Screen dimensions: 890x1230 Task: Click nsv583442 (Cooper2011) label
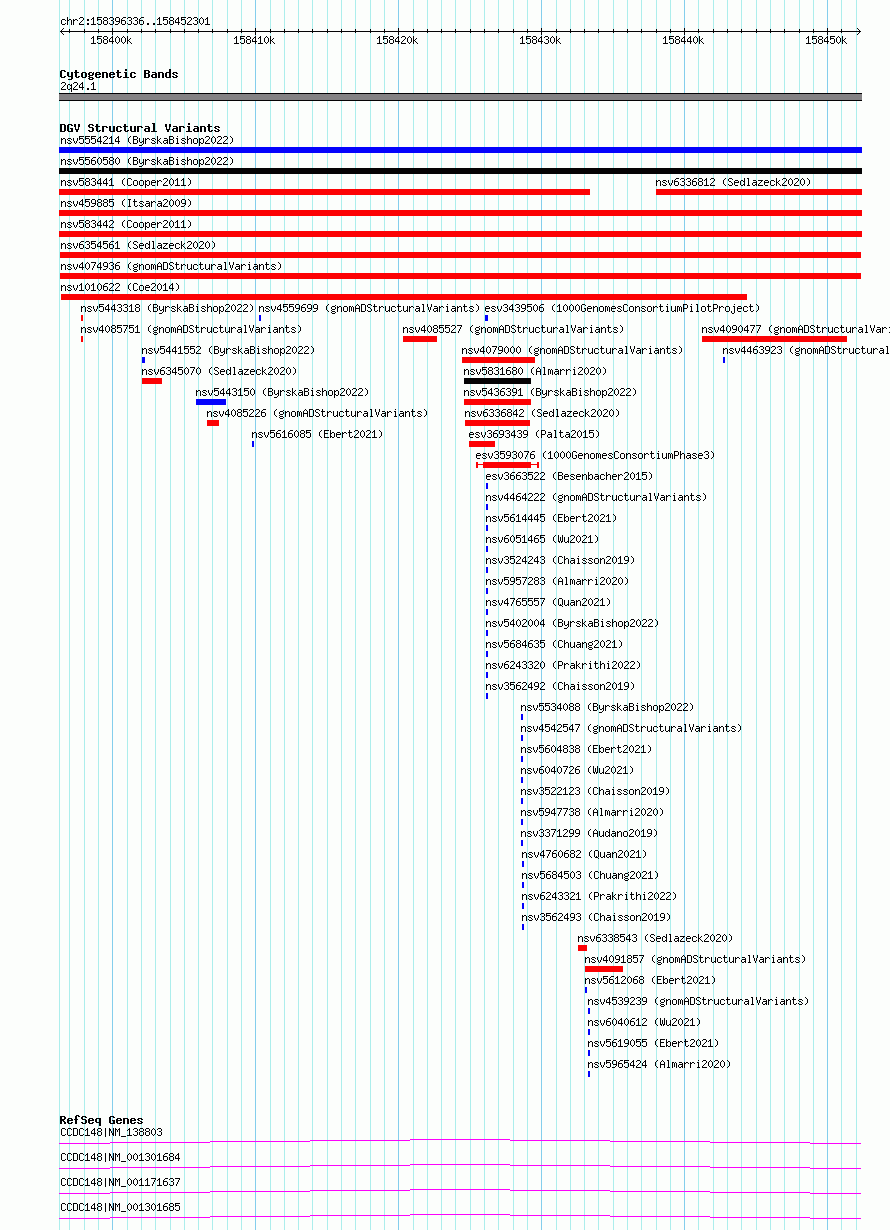click(x=126, y=225)
